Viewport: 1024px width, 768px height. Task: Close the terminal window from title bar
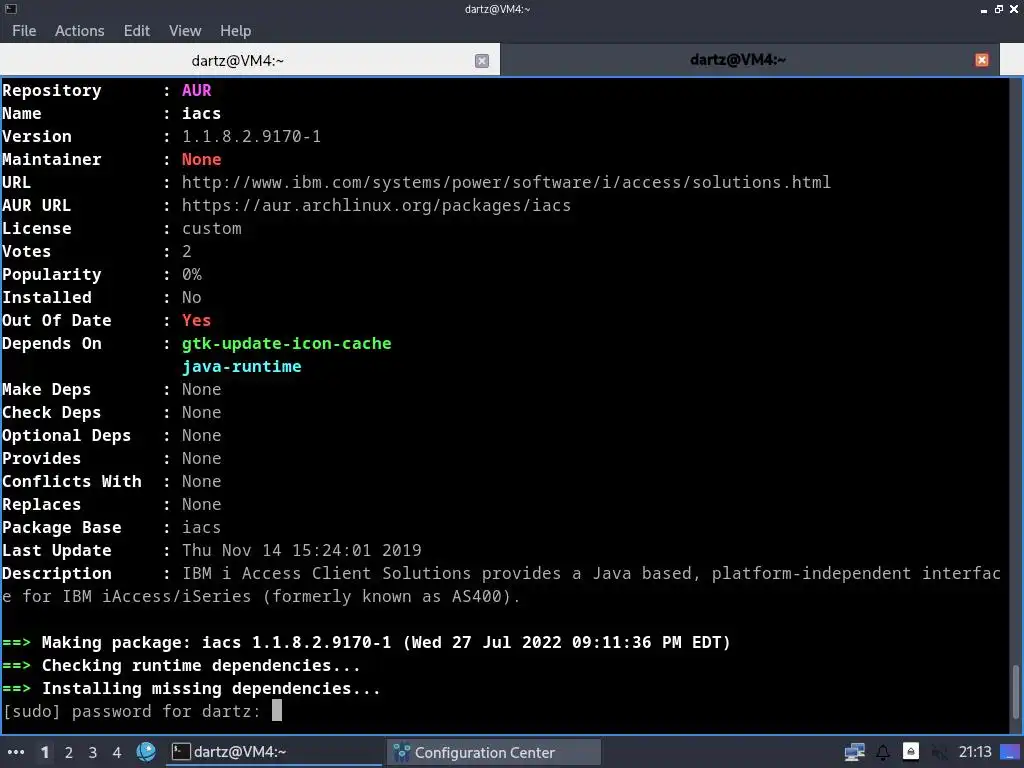(1014, 9)
